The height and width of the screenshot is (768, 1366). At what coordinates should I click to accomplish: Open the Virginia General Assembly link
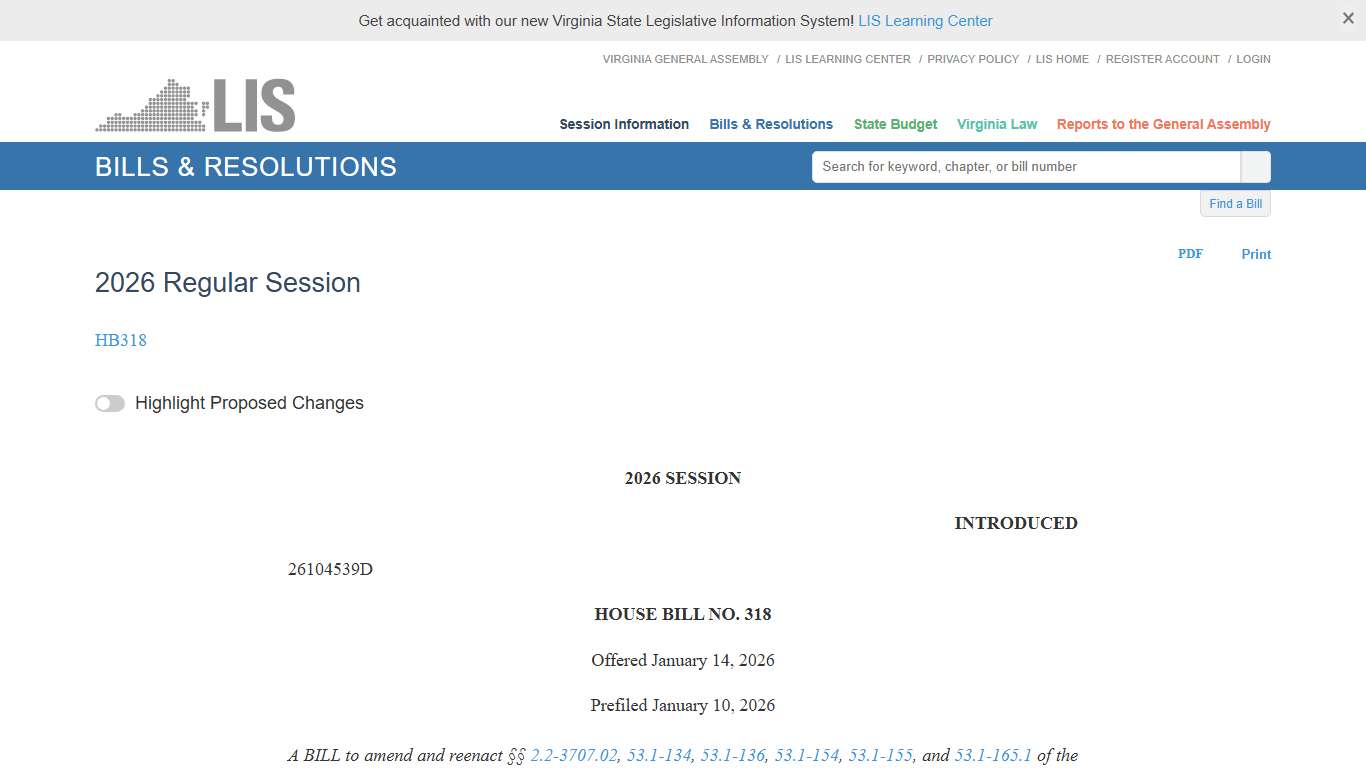[684, 59]
